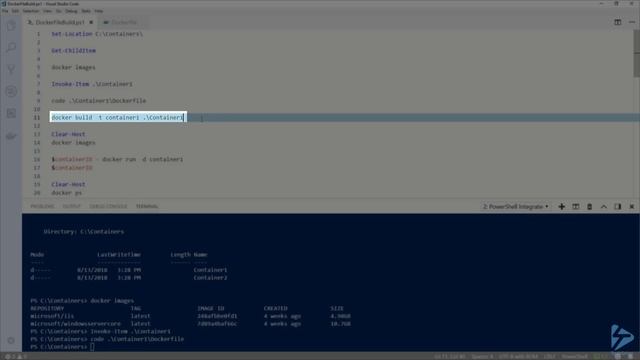
Task: Open the File menu
Action: [x=5, y=11]
